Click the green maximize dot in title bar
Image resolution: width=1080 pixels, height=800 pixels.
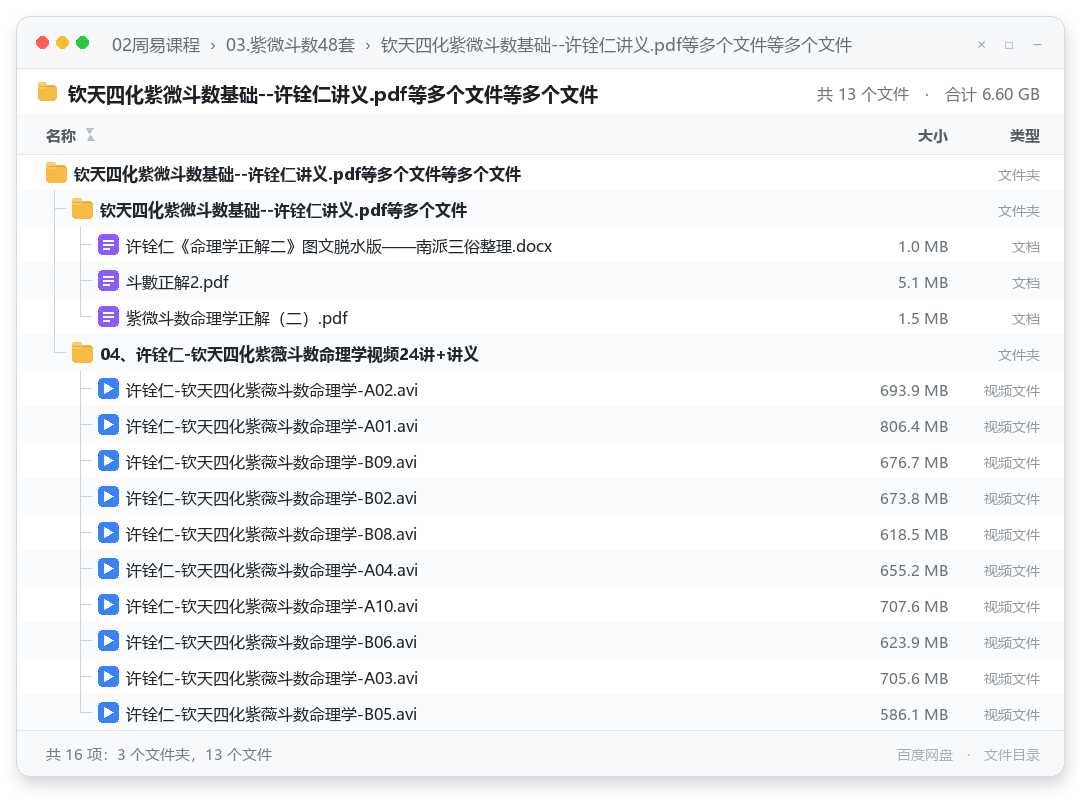click(82, 43)
